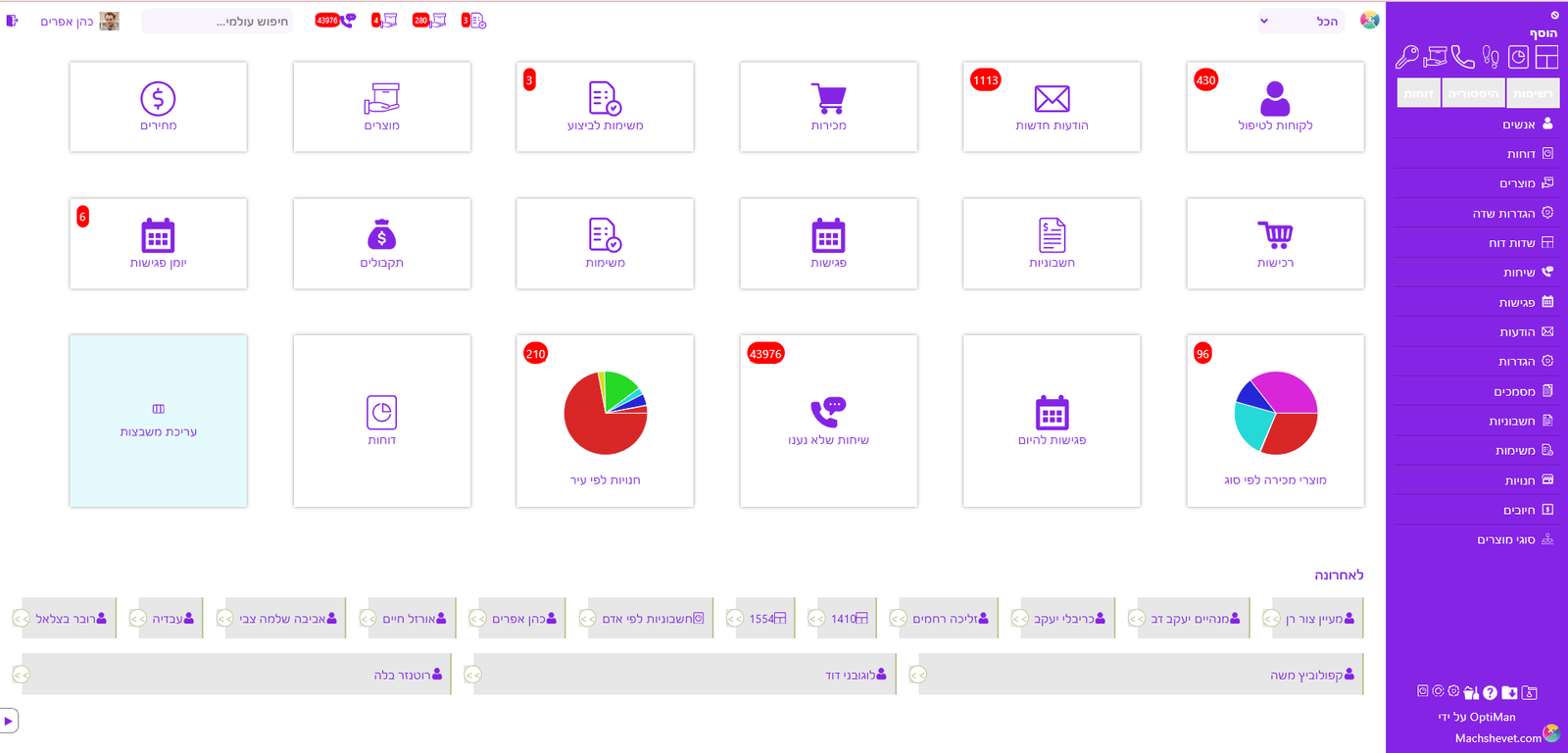Open the תקבולים money bag tile

click(x=381, y=243)
